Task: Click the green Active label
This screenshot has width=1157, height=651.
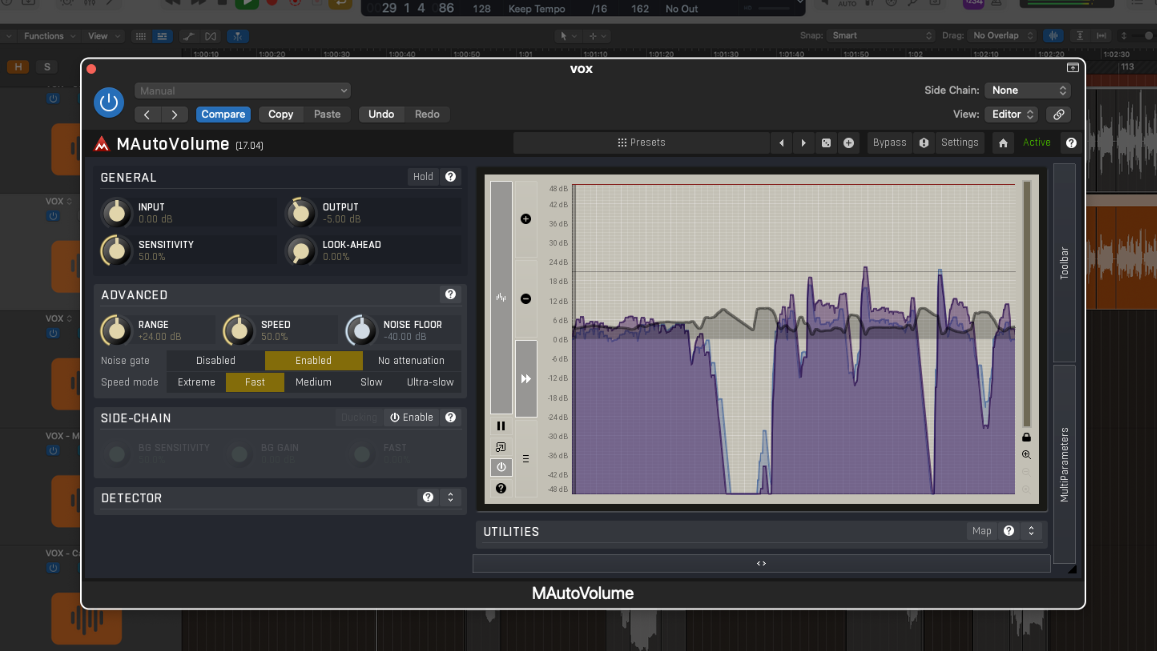Action: coord(1036,142)
